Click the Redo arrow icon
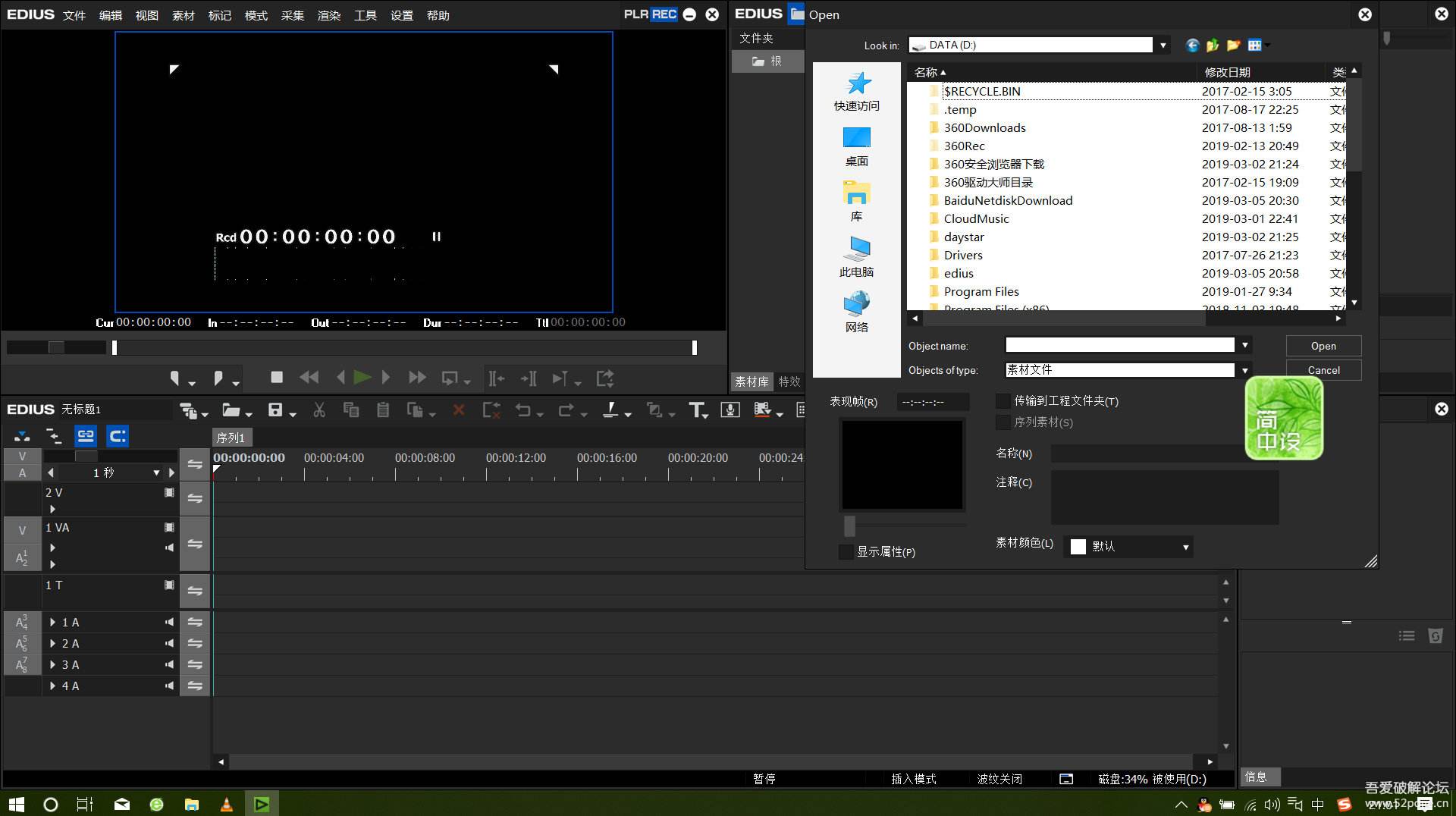 (x=566, y=410)
